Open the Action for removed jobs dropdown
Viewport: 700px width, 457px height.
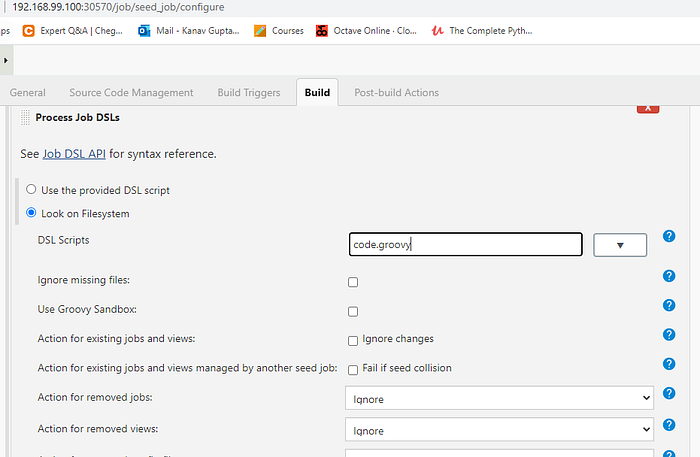(x=499, y=399)
